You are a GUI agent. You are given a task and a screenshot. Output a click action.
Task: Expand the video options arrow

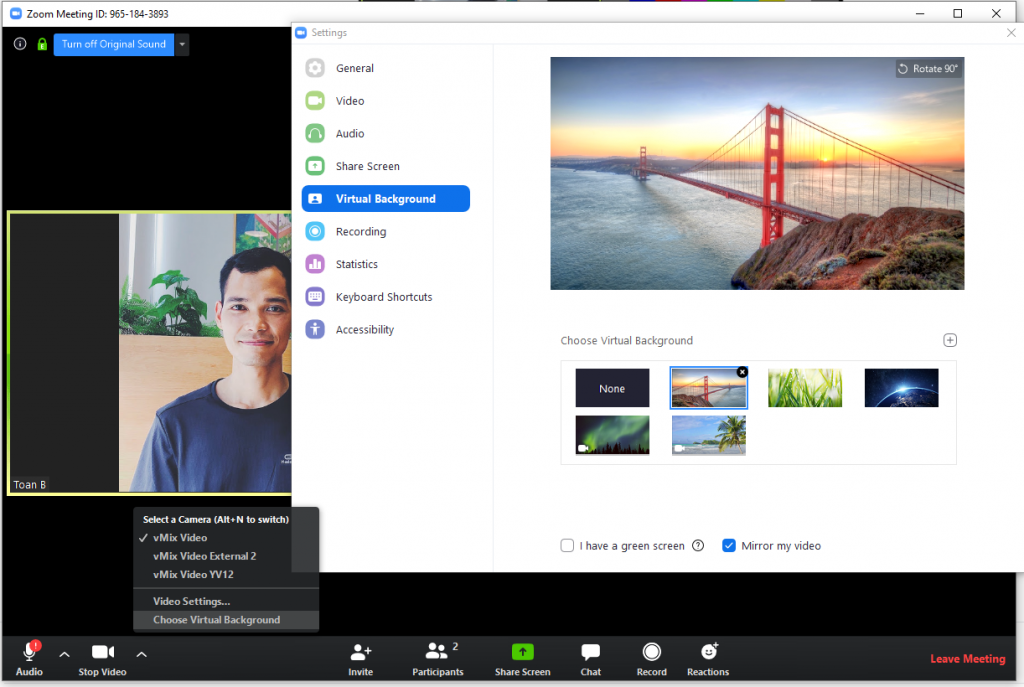[141, 654]
